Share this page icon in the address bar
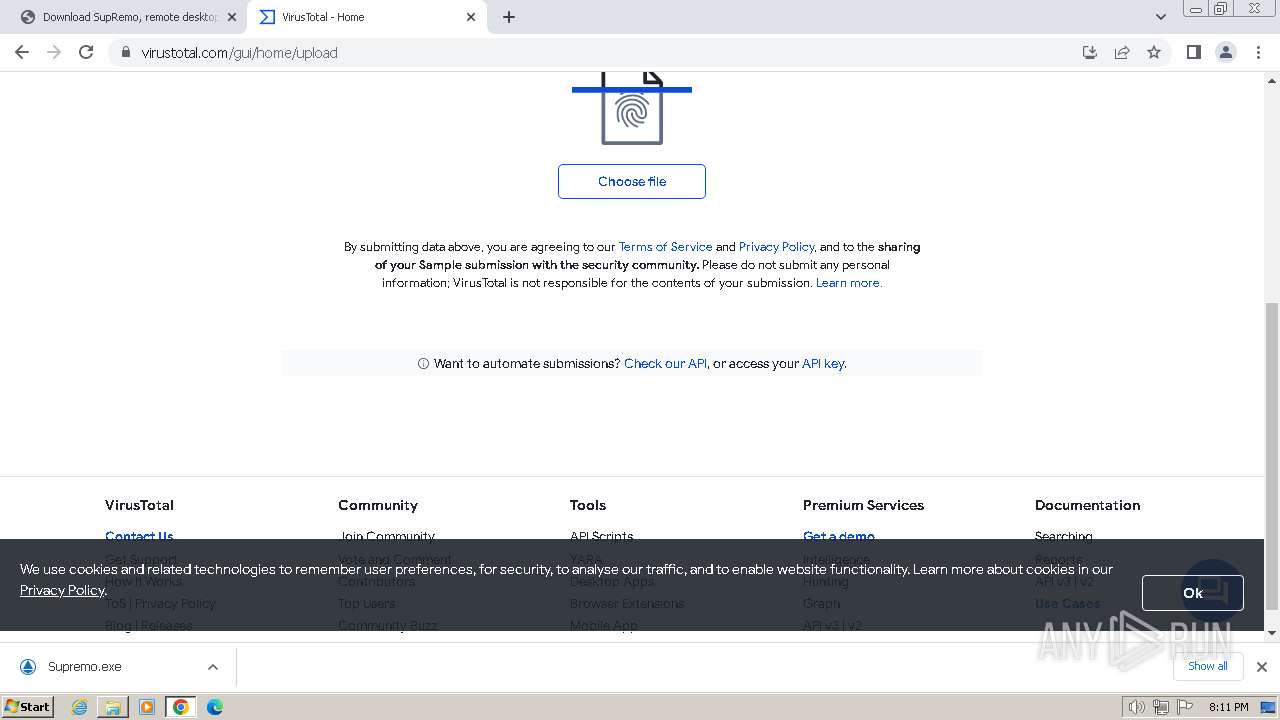This screenshot has width=1280, height=720. (1122, 52)
